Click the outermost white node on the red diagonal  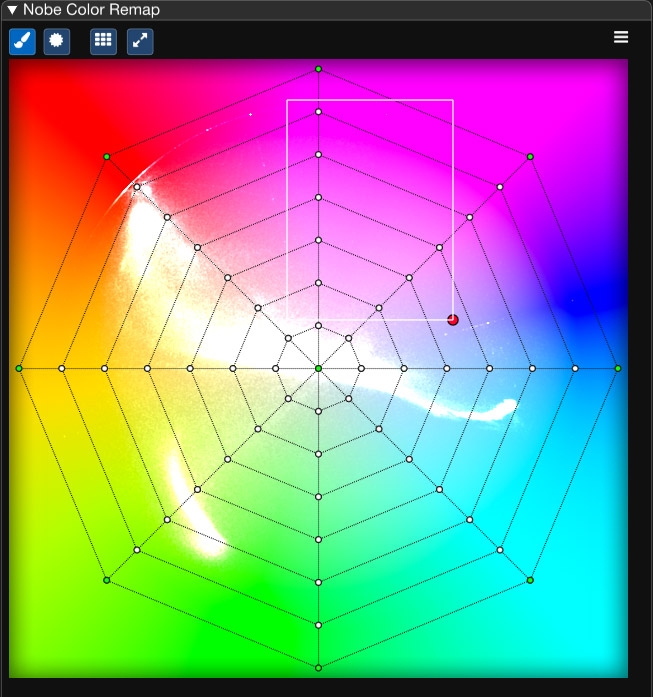(x=137, y=187)
